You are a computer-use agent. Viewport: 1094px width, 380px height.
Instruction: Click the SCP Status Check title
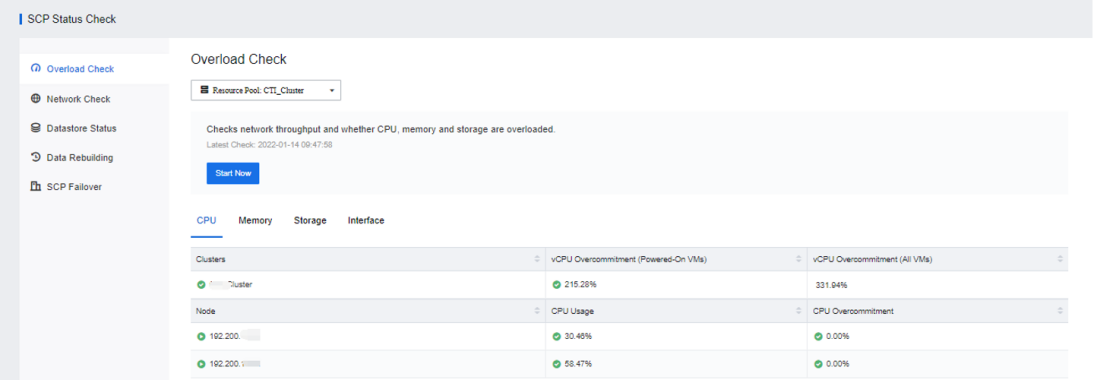point(72,19)
